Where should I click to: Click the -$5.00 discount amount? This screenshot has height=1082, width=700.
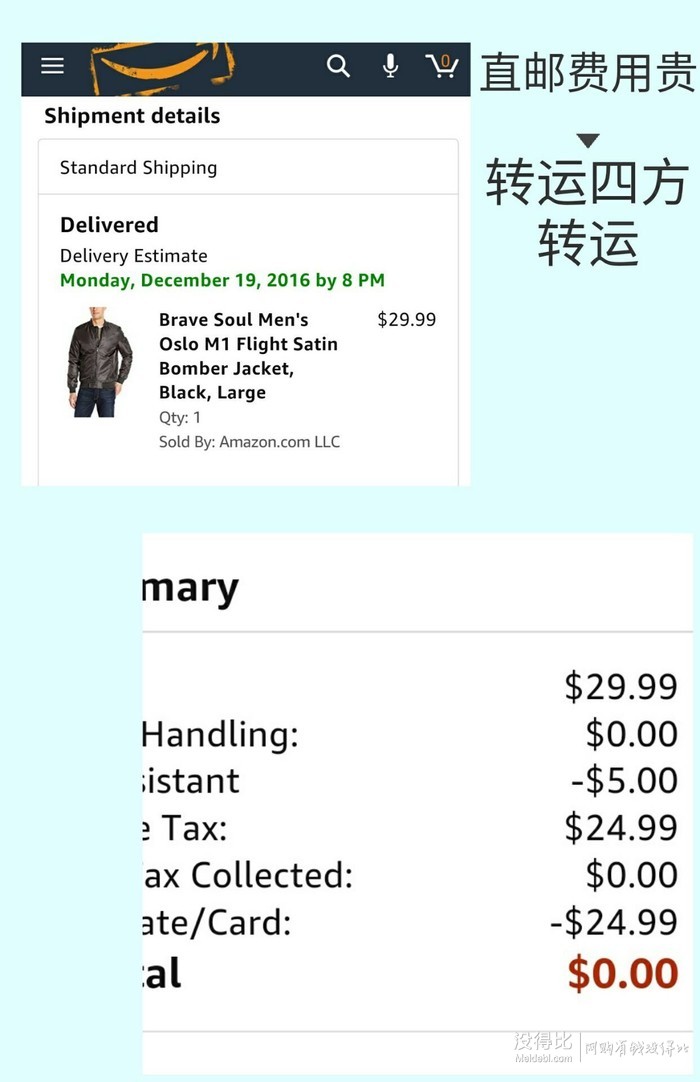tap(625, 780)
